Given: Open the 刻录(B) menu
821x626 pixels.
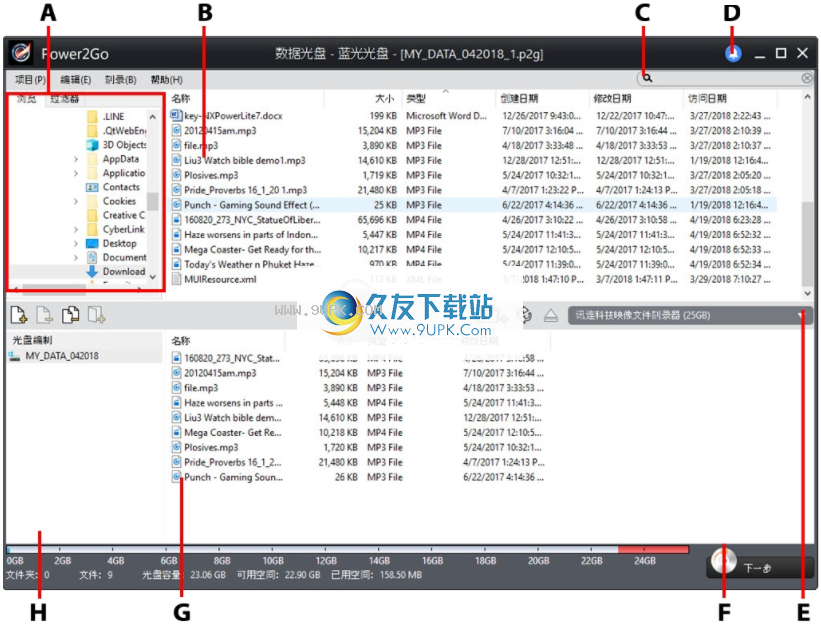Looking at the screenshot, I should 120,80.
